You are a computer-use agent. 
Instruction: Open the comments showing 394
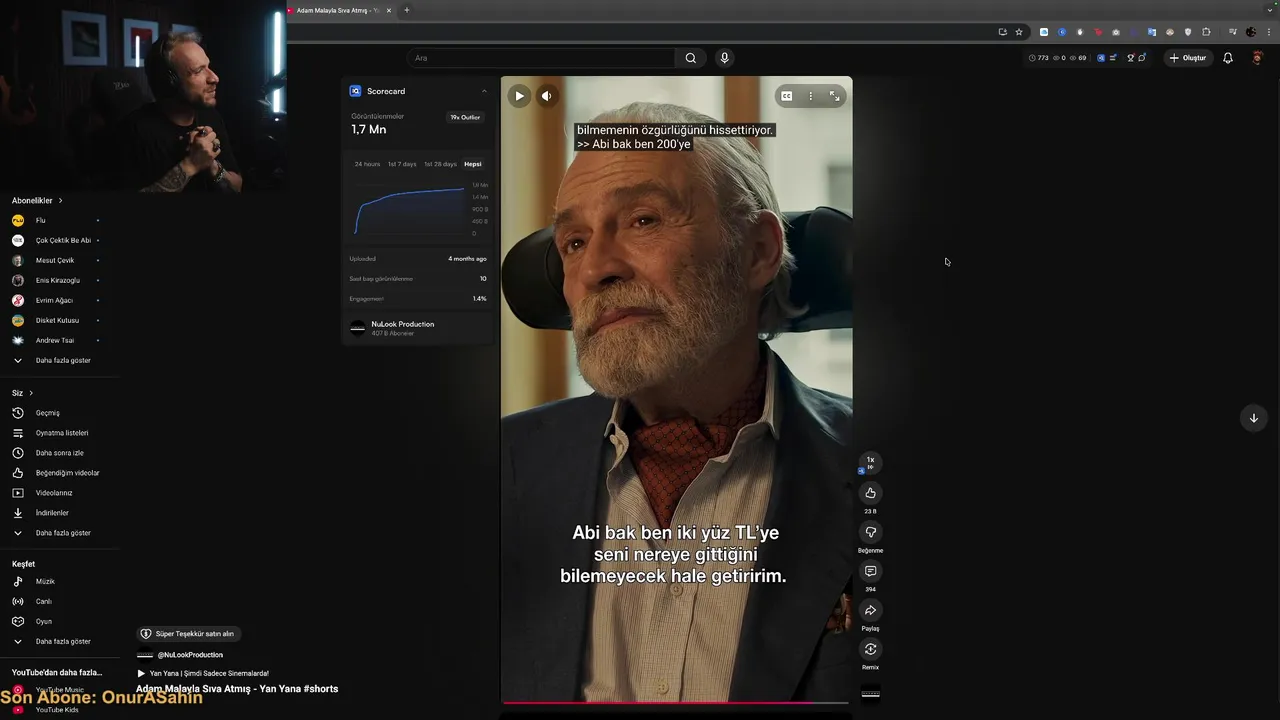870,571
